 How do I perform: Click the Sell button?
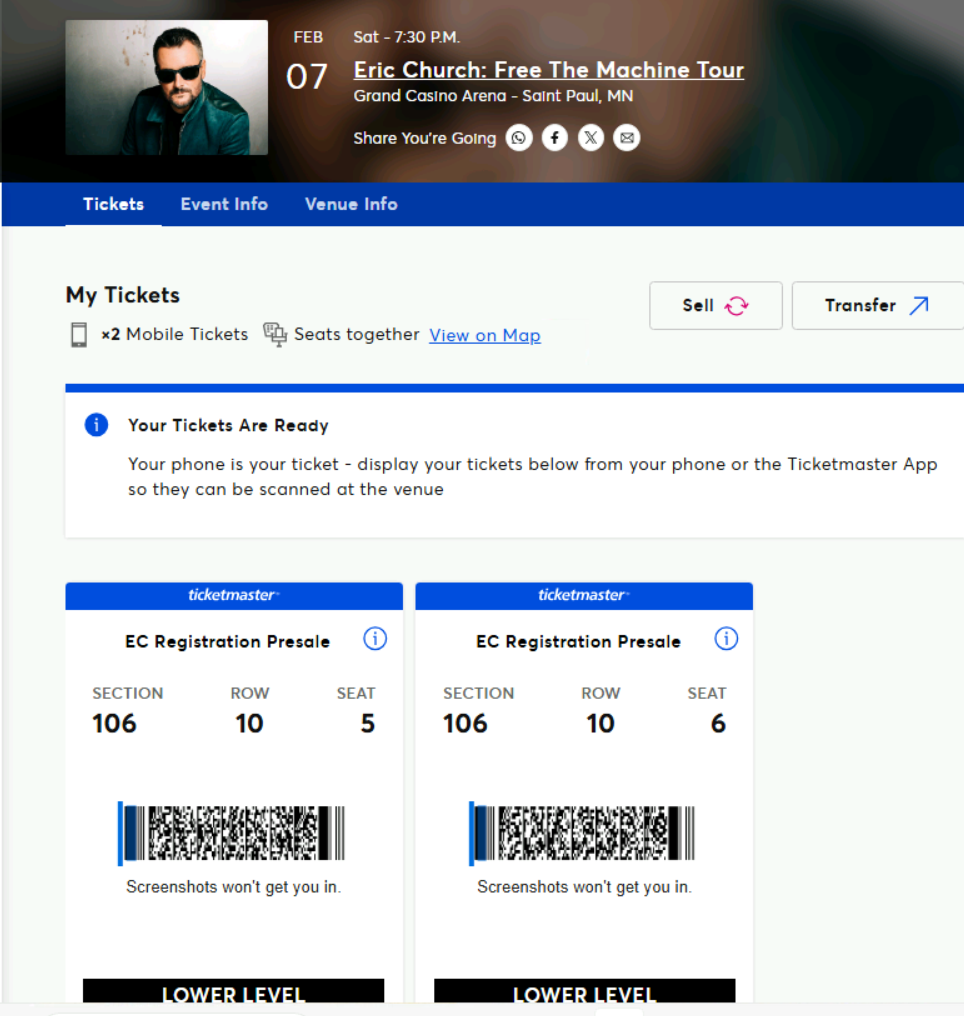tap(716, 305)
